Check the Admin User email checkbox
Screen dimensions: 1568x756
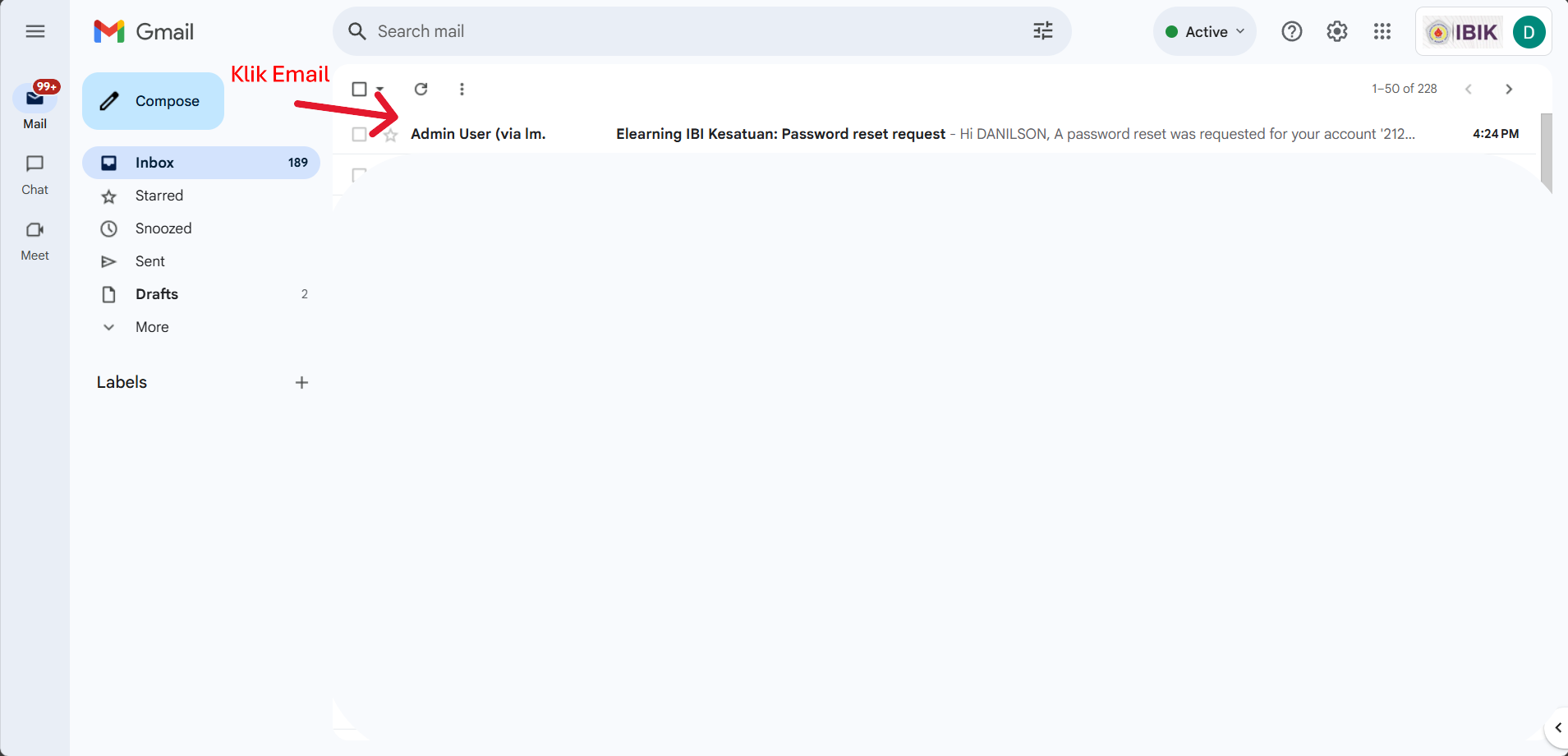(359, 134)
